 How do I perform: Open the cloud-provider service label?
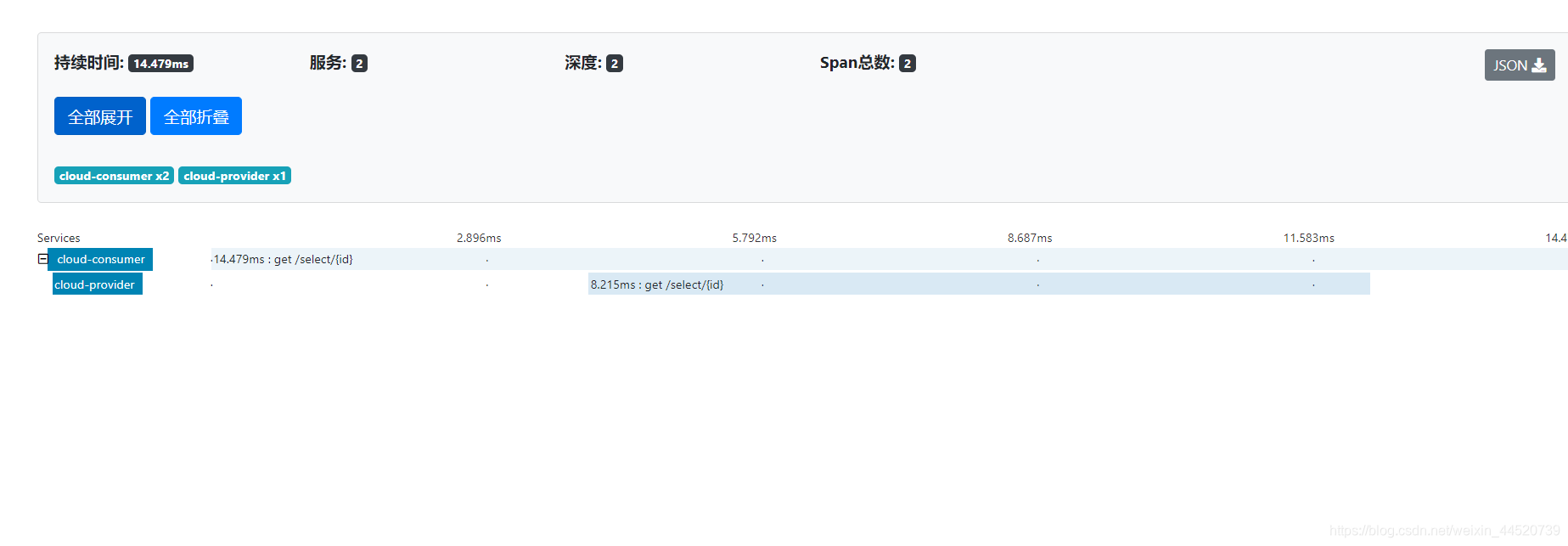point(97,284)
